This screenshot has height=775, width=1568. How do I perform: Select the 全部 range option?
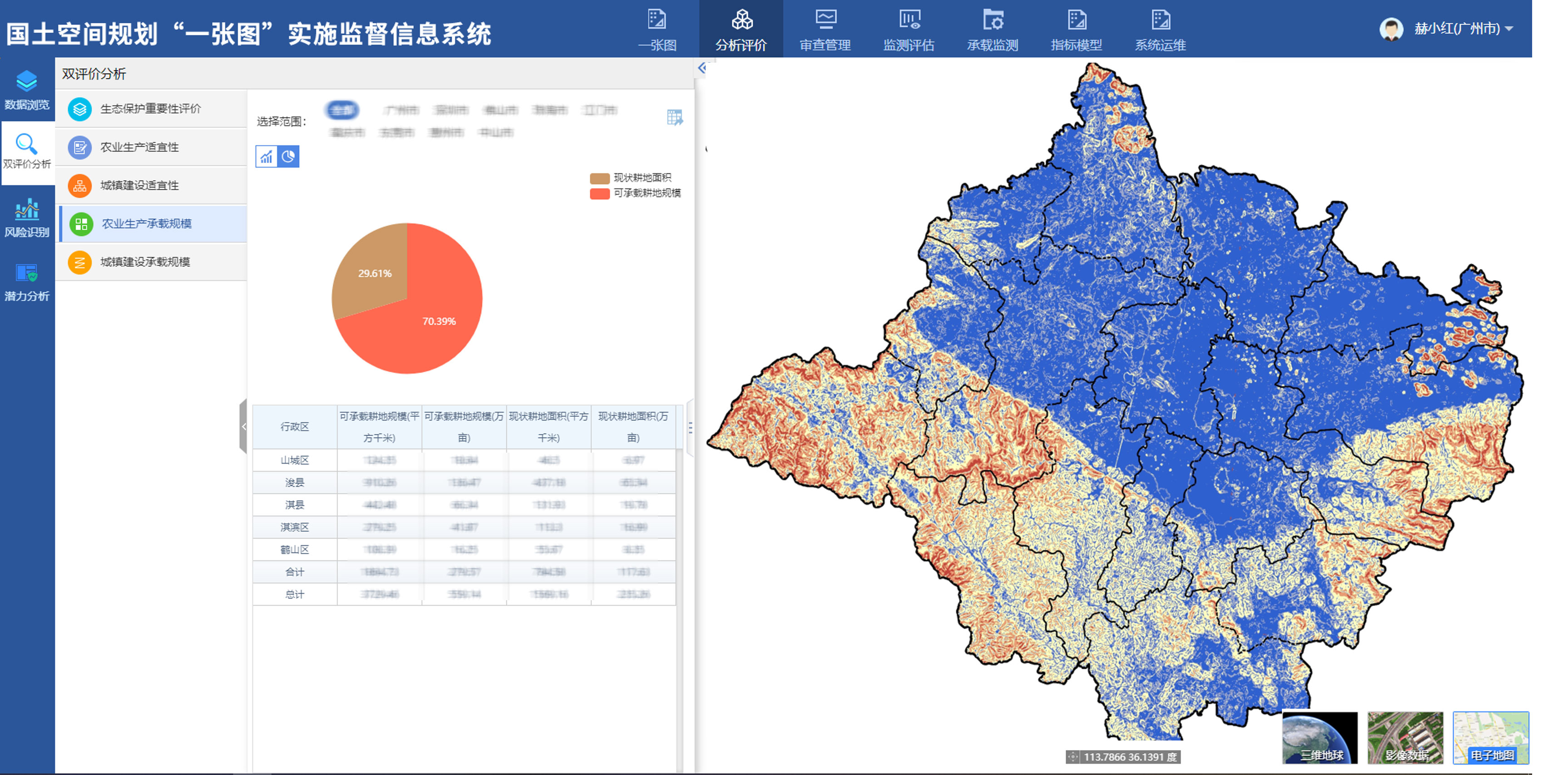342,110
